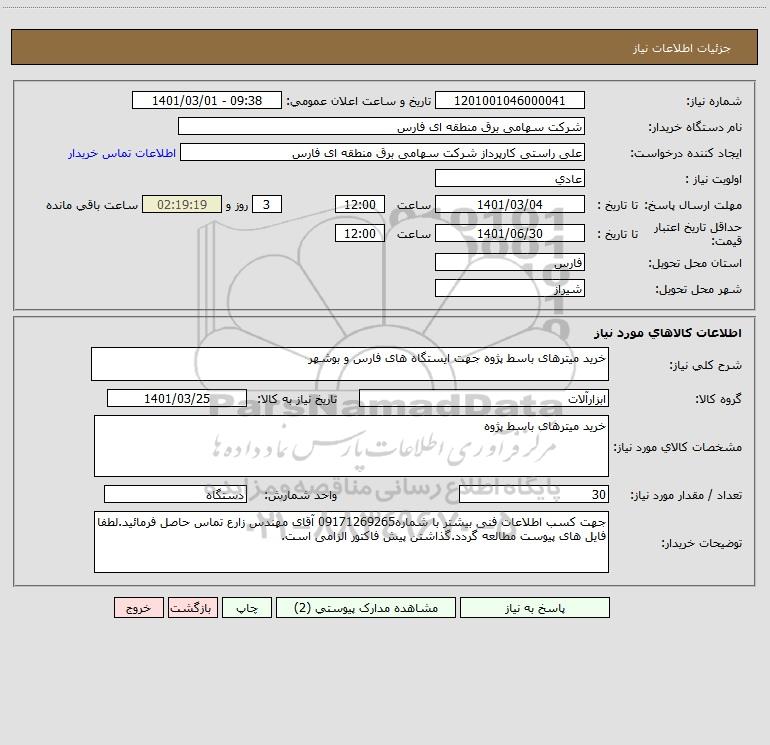Click the مشخصات کالای مورد نیاز label
The height and width of the screenshot is (745, 770).
(678, 447)
